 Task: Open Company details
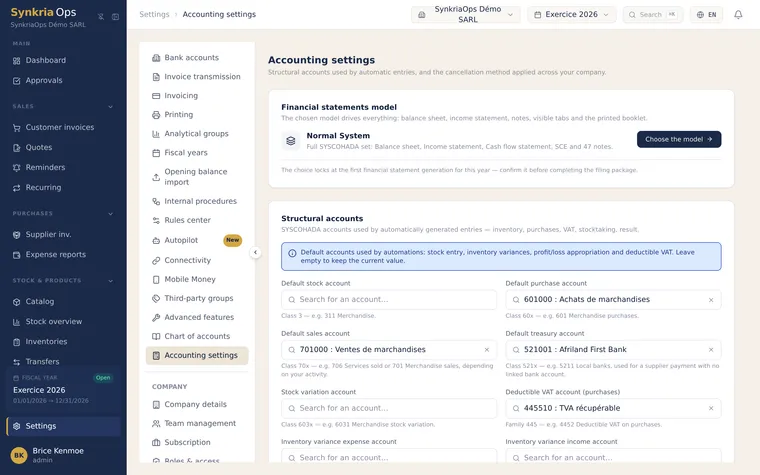(x=197, y=404)
